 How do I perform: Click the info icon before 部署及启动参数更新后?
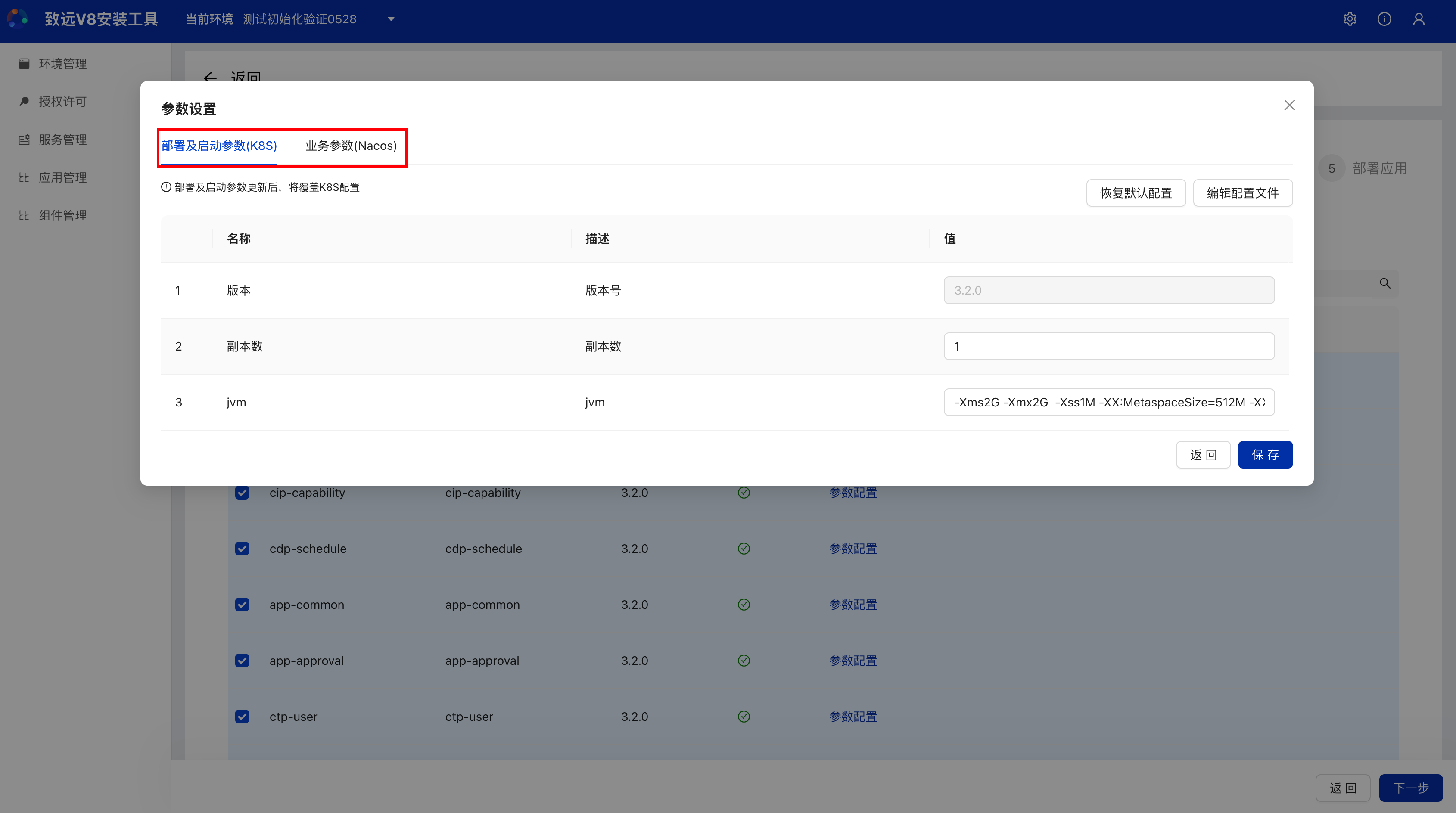click(x=166, y=187)
